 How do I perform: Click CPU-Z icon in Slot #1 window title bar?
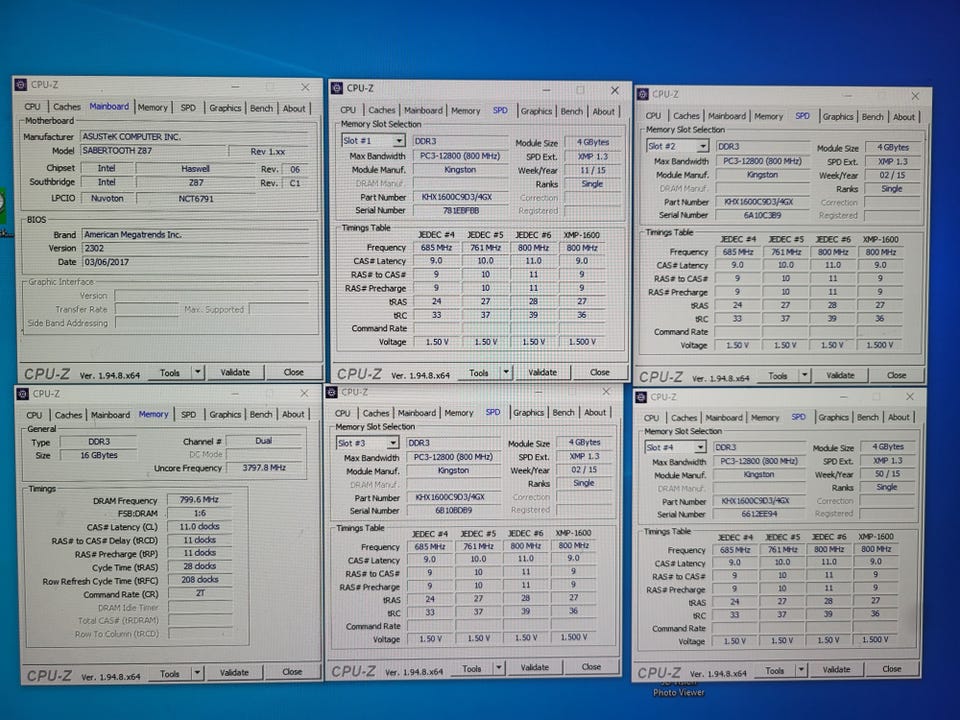tap(337, 88)
